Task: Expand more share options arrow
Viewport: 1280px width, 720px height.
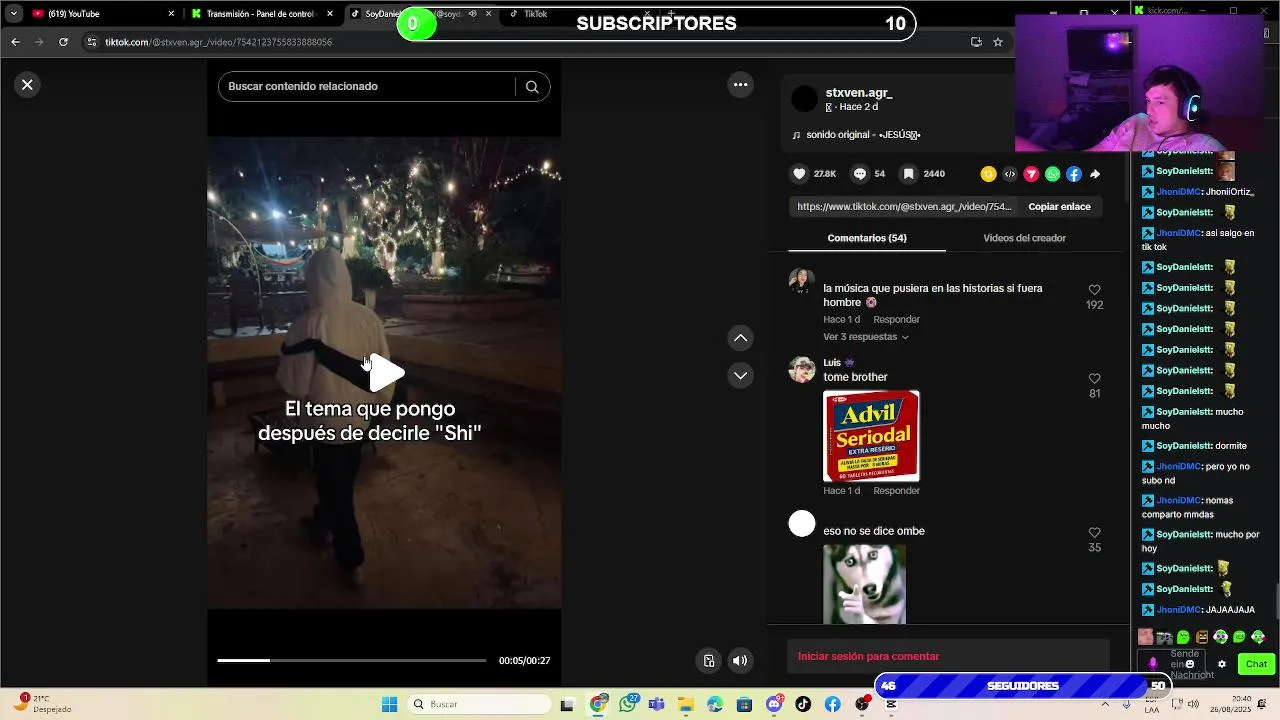Action: click(x=1095, y=174)
